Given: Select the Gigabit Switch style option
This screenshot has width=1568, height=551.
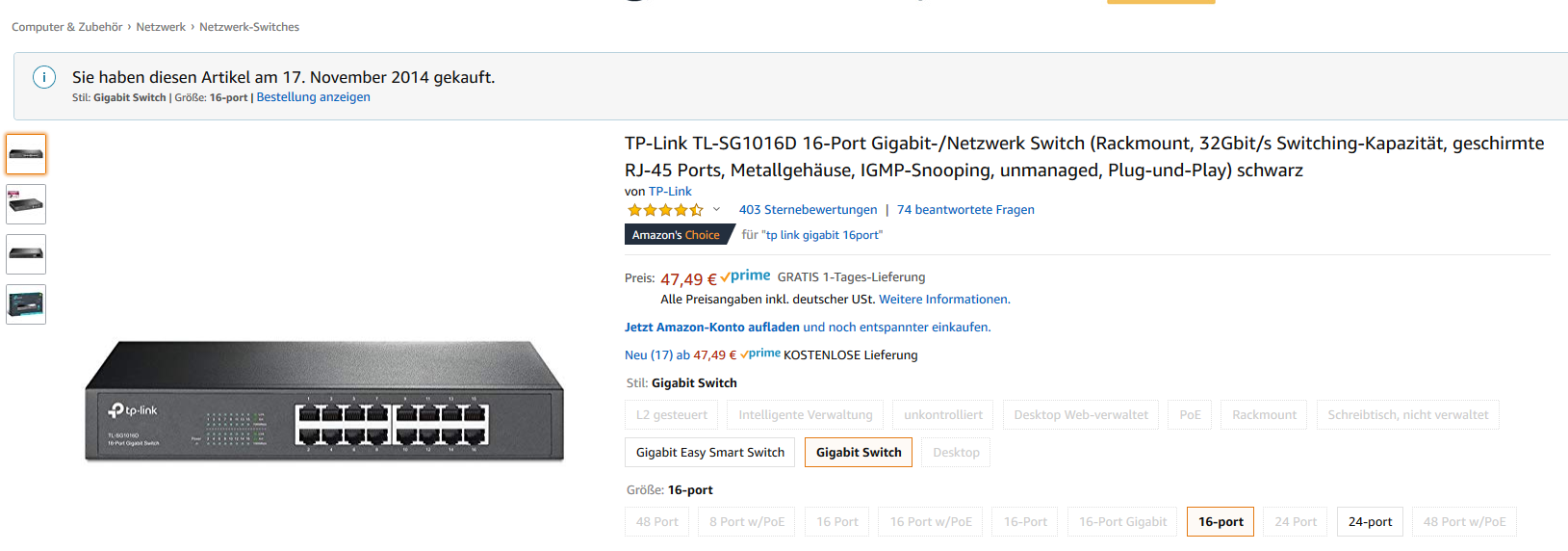Looking at the screenshot, I should (859, 453).
